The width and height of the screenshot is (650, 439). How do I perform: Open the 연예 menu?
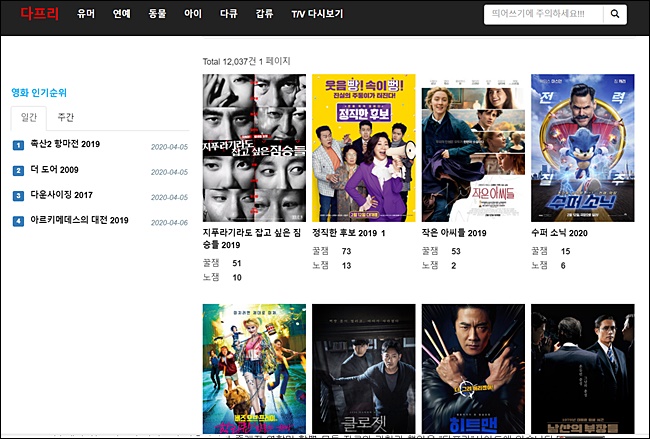coord(121,14)
